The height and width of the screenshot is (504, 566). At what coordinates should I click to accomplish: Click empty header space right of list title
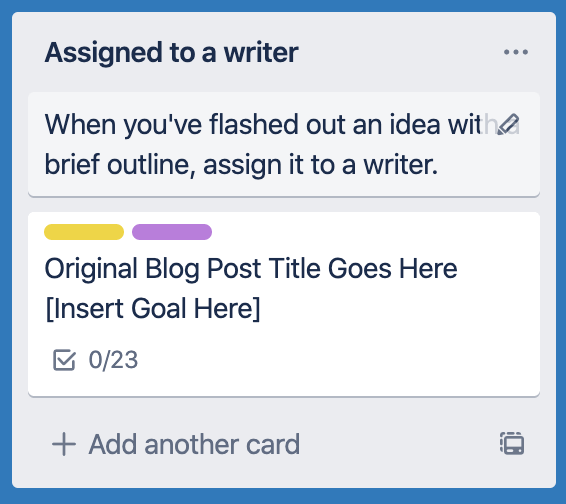pyautogui.click(x=397, y=53)
